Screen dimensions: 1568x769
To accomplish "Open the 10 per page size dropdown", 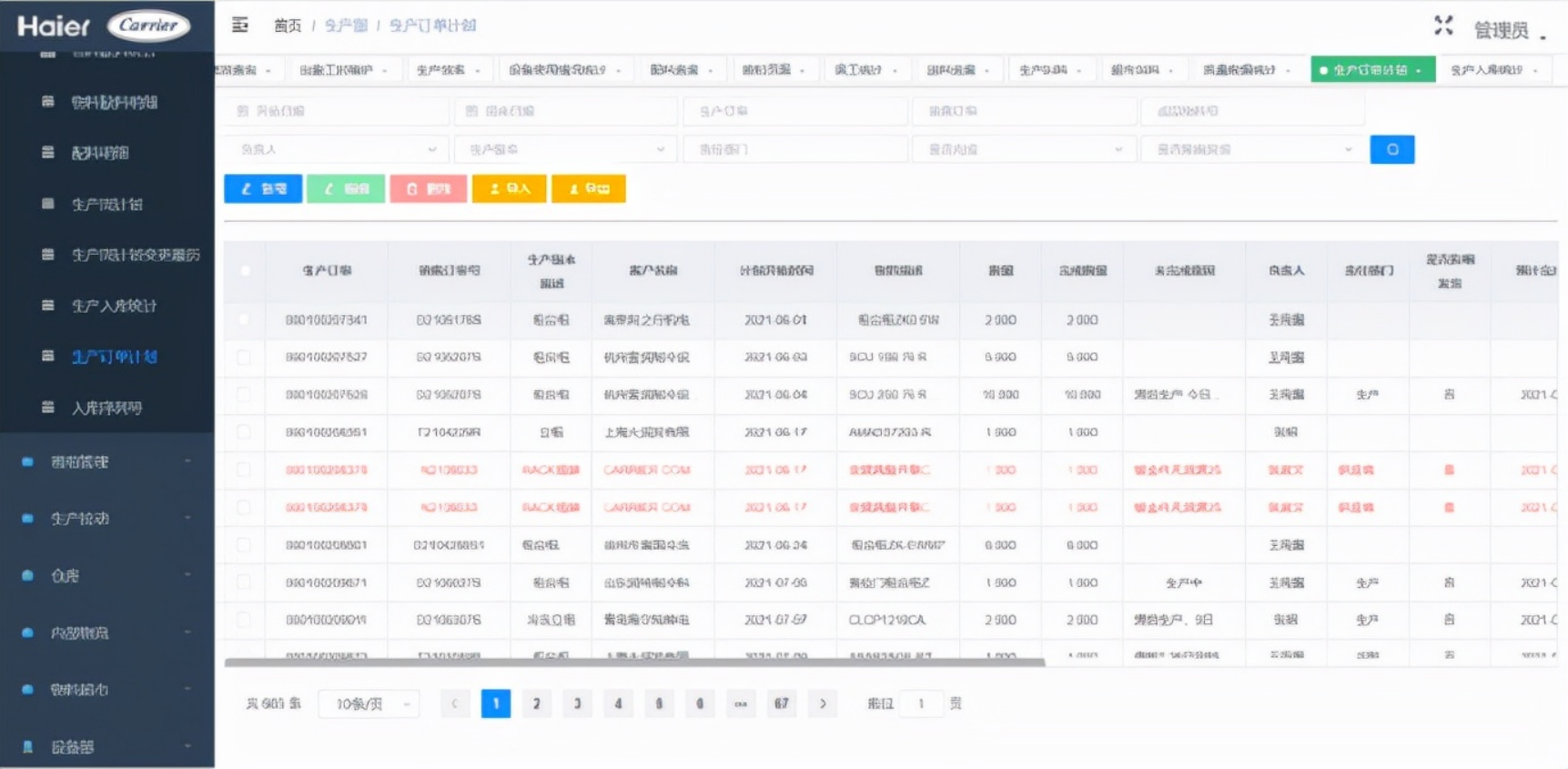I will point(369,703).
